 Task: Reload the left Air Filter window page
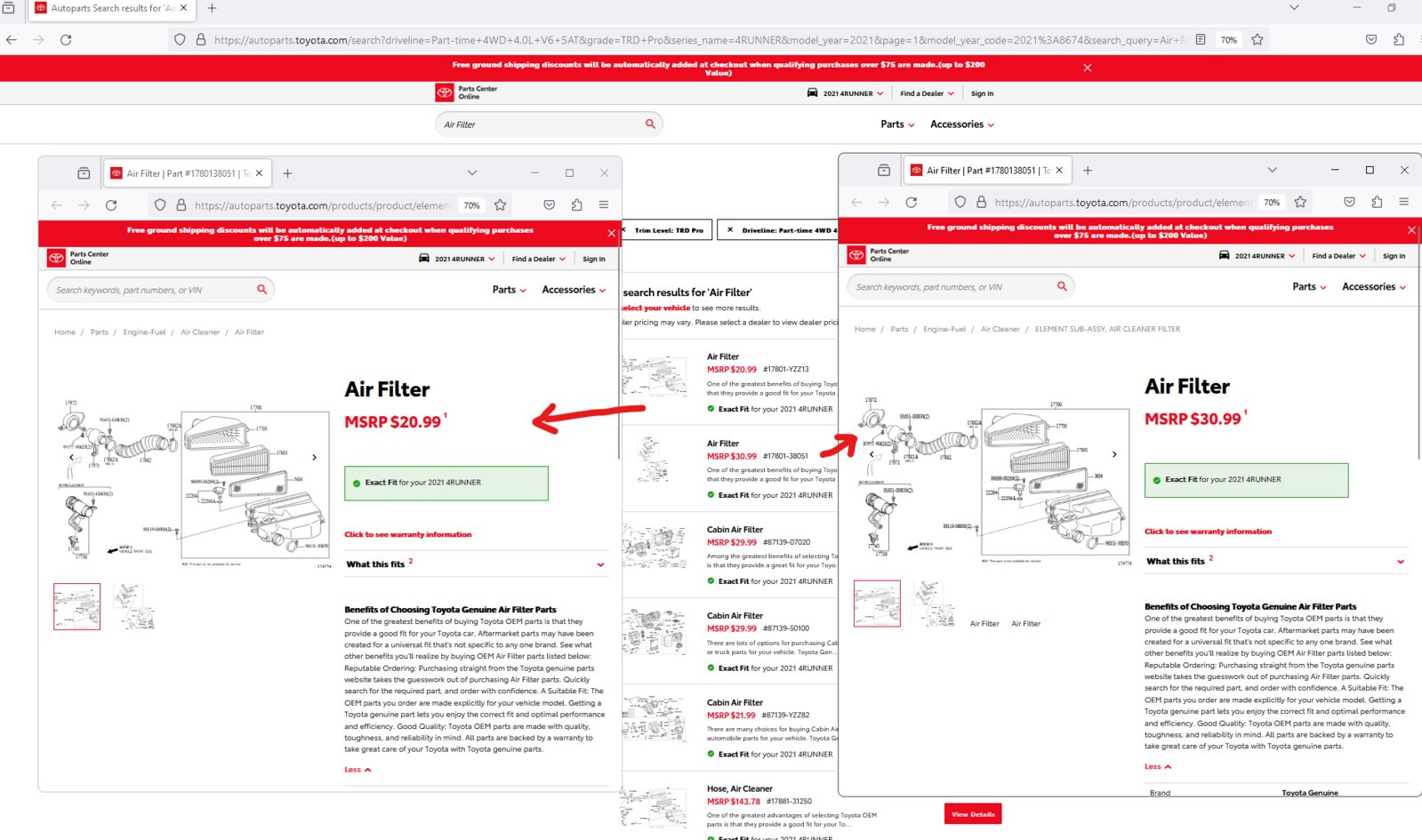click(111, 205)
